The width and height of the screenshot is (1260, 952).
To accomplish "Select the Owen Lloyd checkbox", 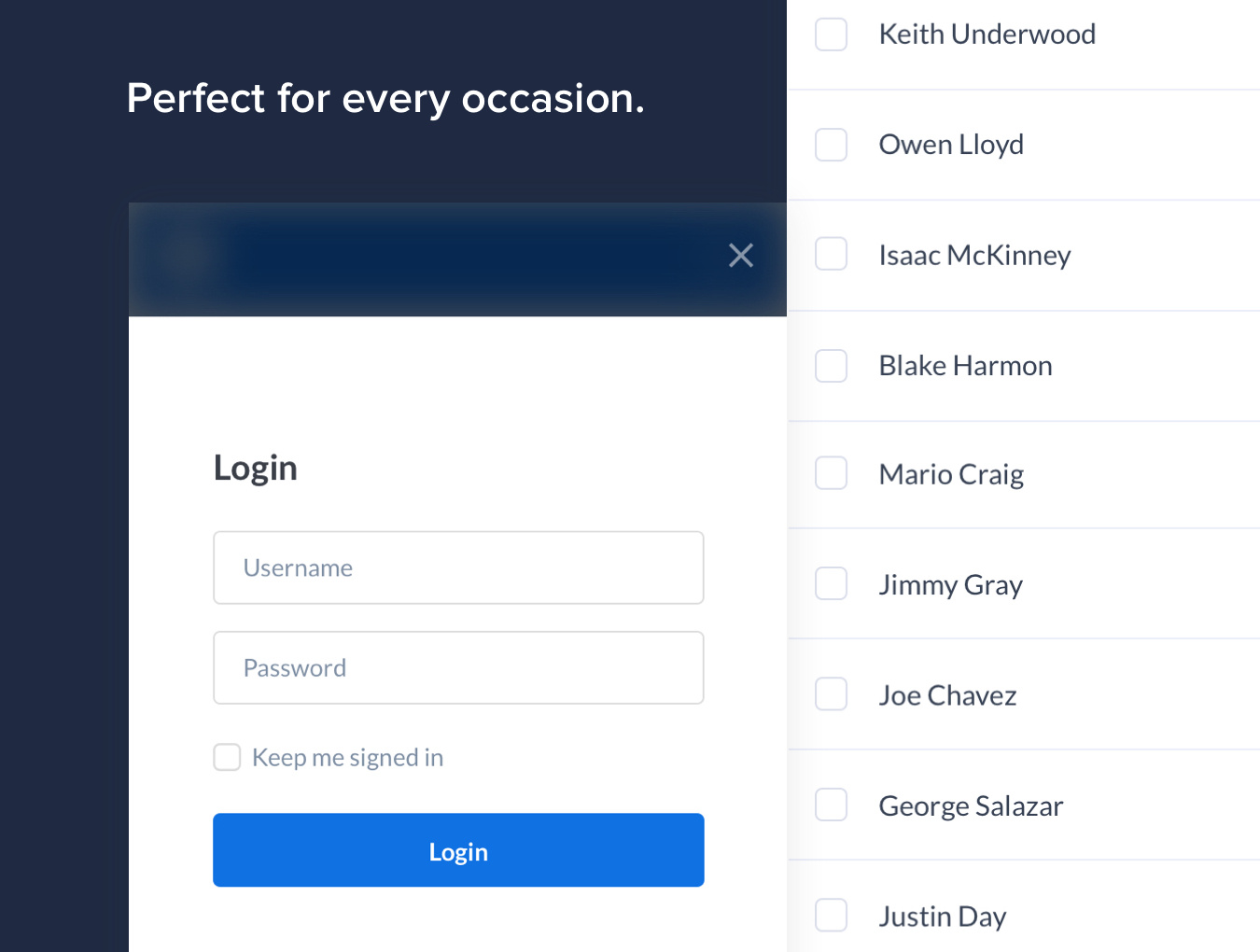I will tap(831, 145).
